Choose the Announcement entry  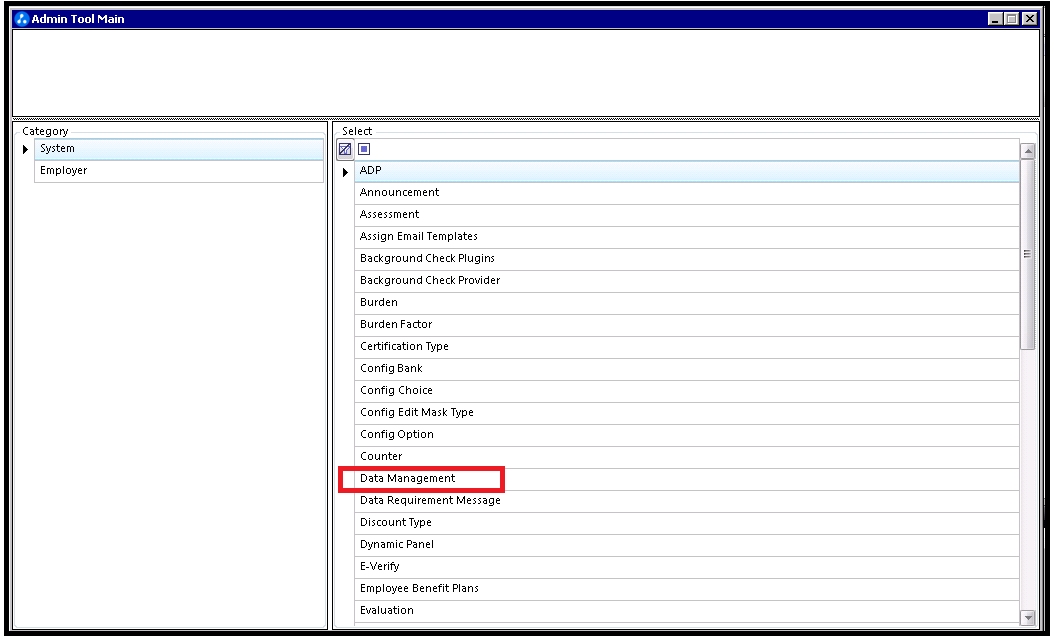[x=687, y=192]
